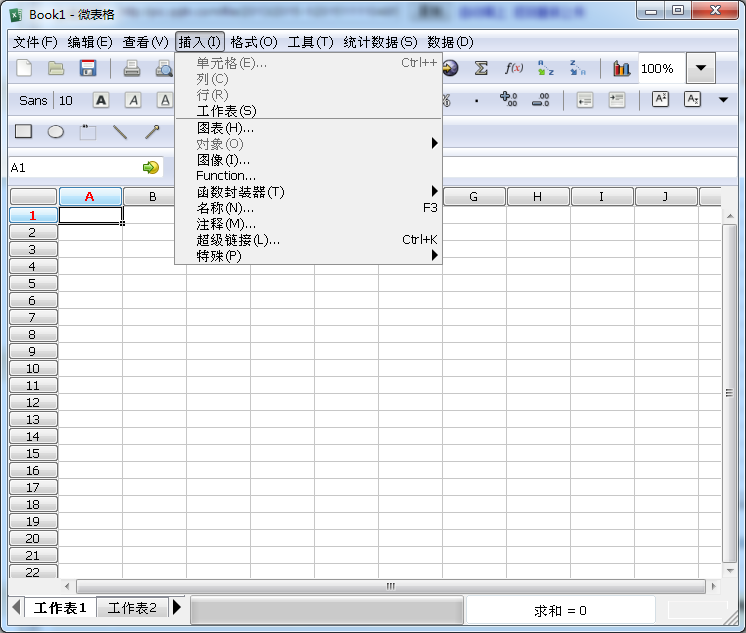Image resolution: width=746 pixels, height=633 pixels.
Task: Click the Save floppy disk icon
Action: pyautogui.click(x=88, y=68)
